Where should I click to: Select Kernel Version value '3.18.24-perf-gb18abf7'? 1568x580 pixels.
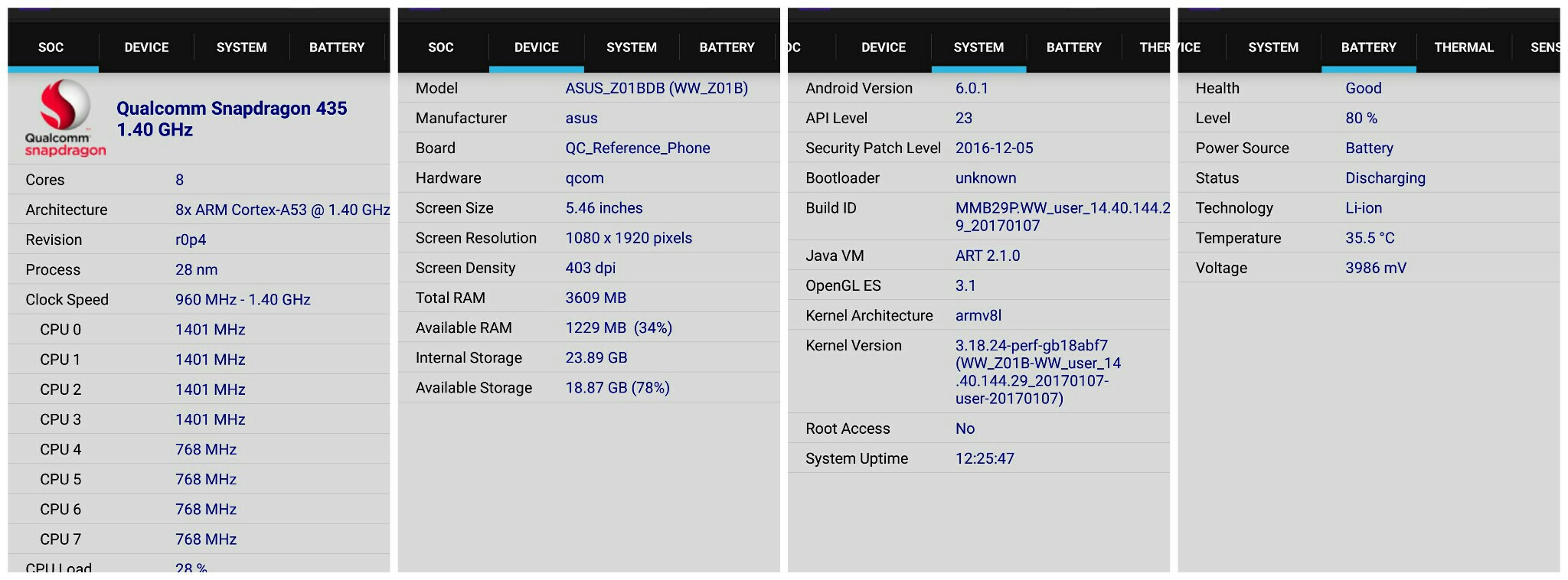(x=1037, y=372)
